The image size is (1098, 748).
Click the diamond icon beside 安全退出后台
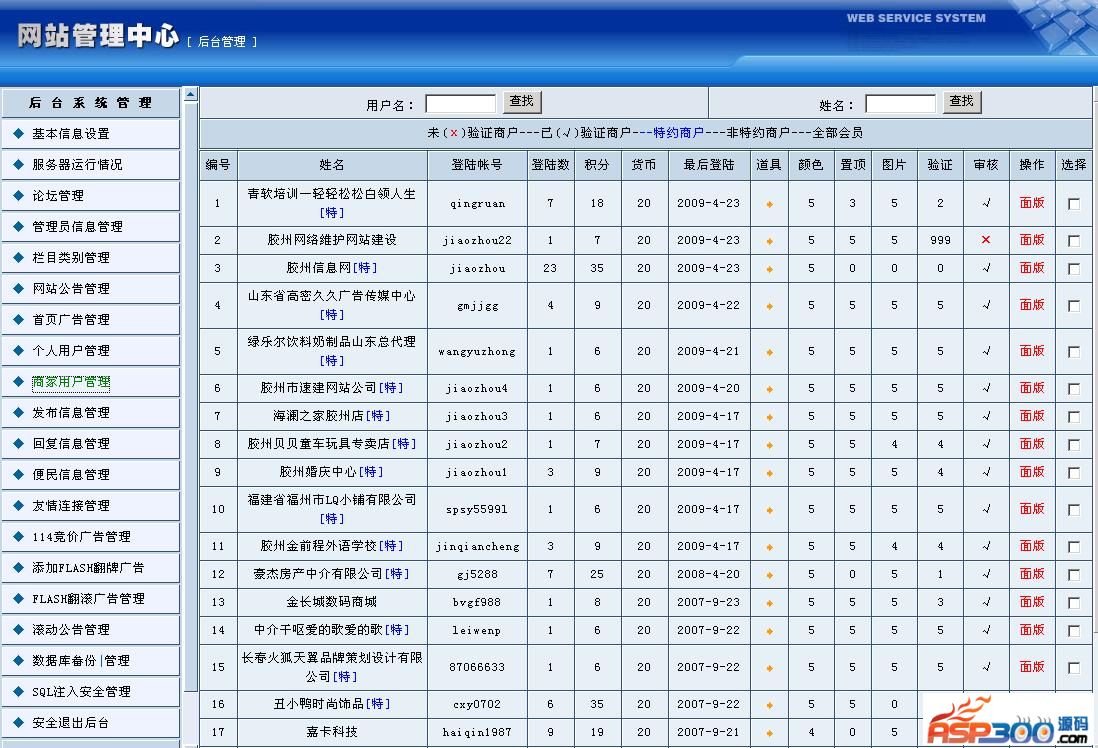pos(18,722)
